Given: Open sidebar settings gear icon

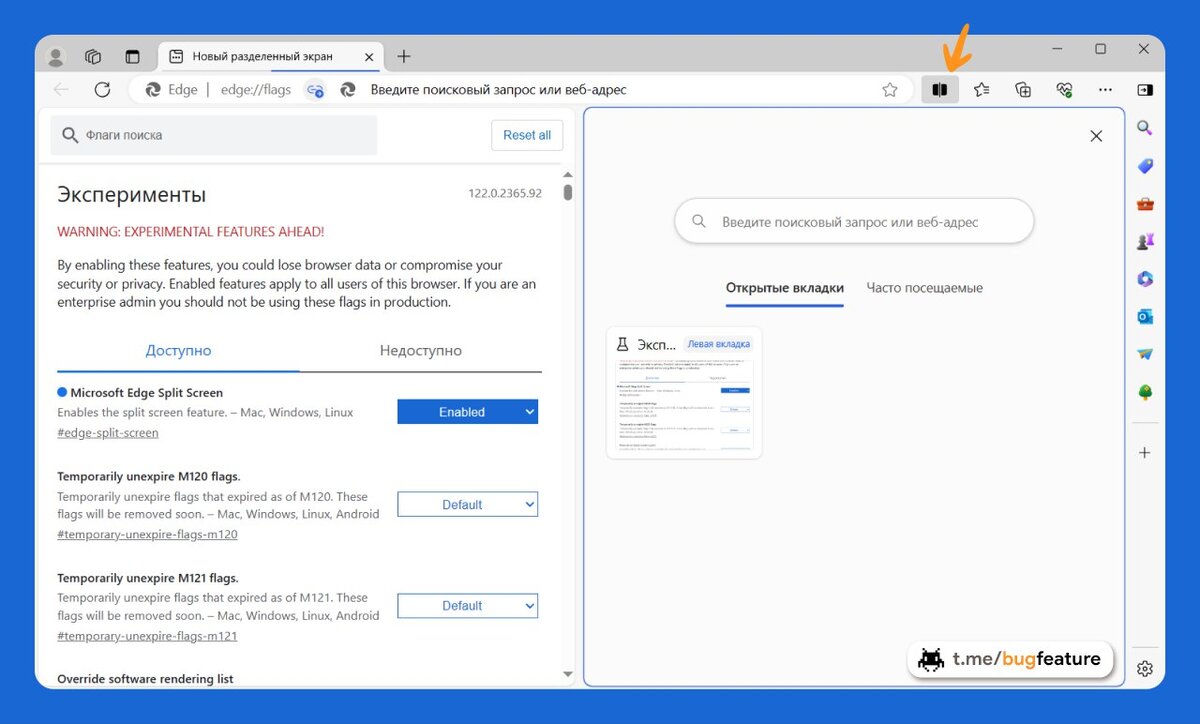Looking at the screenshot, I should tap(1145, 668).
